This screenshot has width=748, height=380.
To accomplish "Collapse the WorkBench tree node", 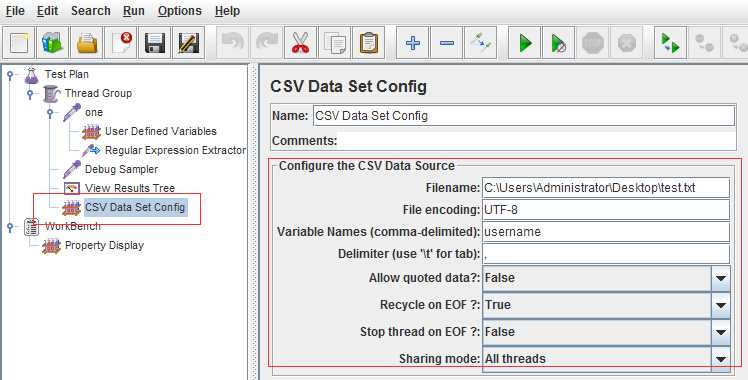I will tap(10, 227).
